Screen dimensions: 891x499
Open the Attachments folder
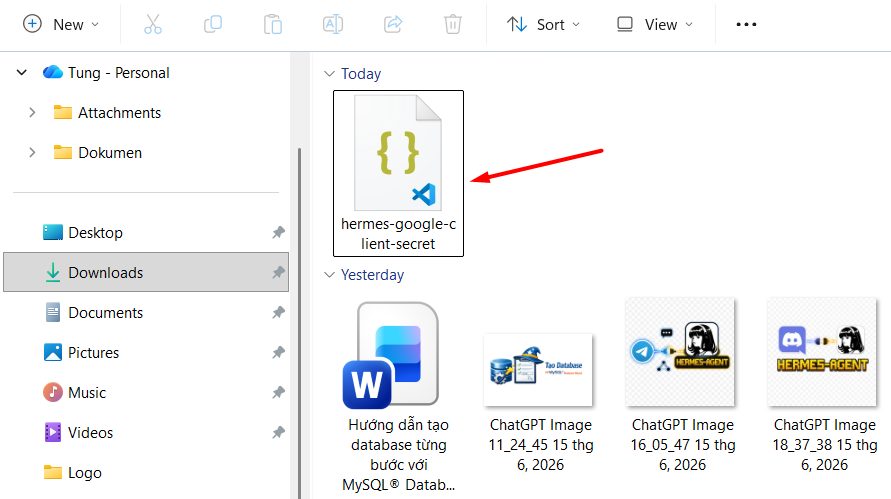(107, 113)
